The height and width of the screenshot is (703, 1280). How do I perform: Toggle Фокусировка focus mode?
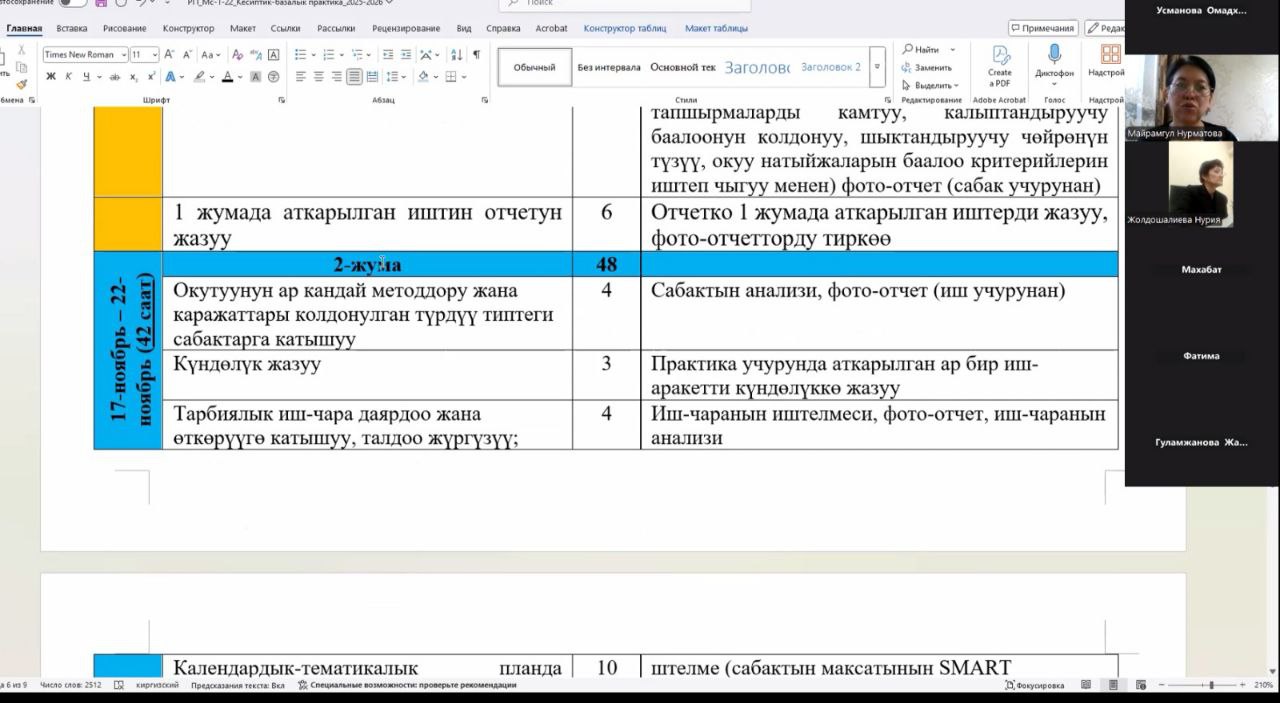pos(1034,685)
